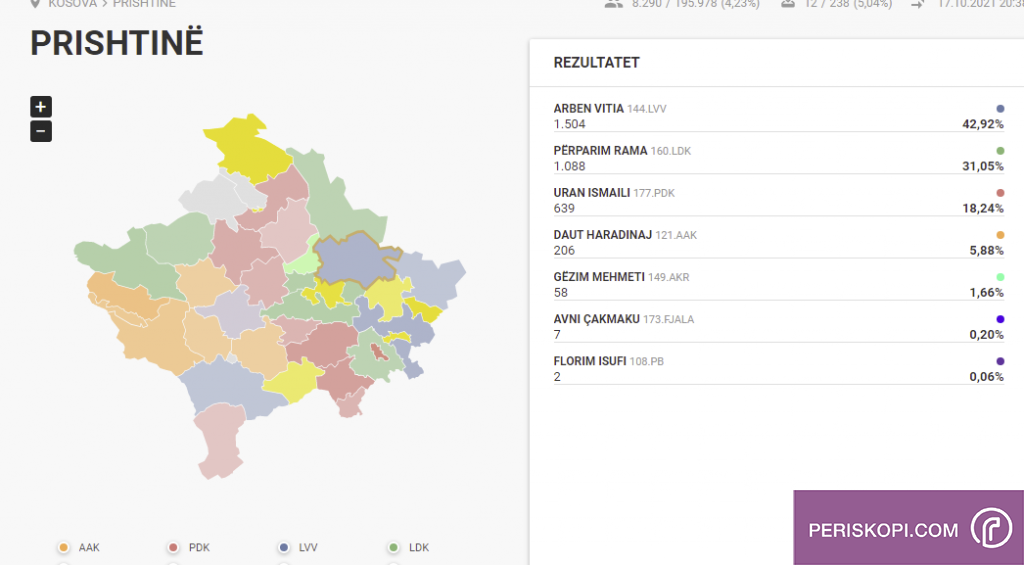Click the voters turnout people icon
The width and height of the screenshot is (1024, 565).
[614, 4]
